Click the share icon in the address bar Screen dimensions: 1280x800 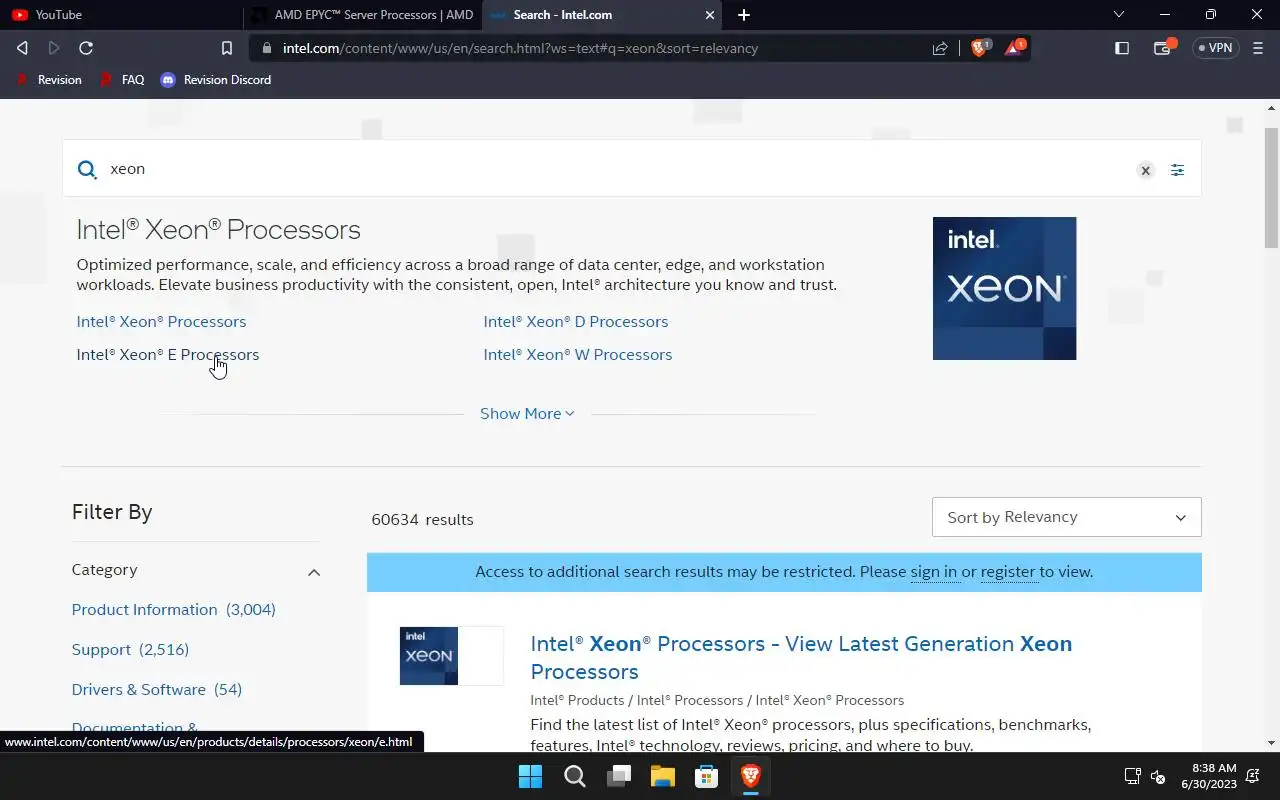[940, 48]
